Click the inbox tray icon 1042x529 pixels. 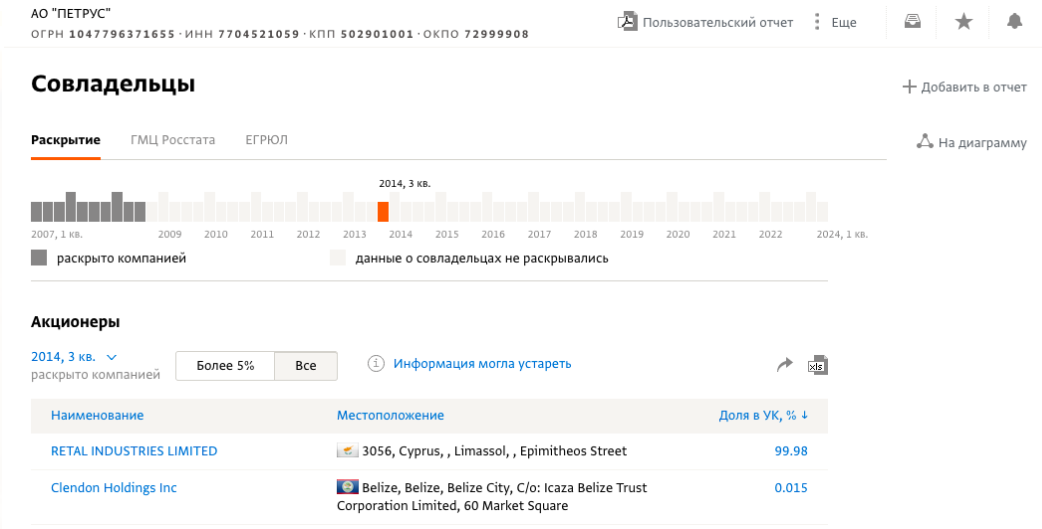pos(912,22)
